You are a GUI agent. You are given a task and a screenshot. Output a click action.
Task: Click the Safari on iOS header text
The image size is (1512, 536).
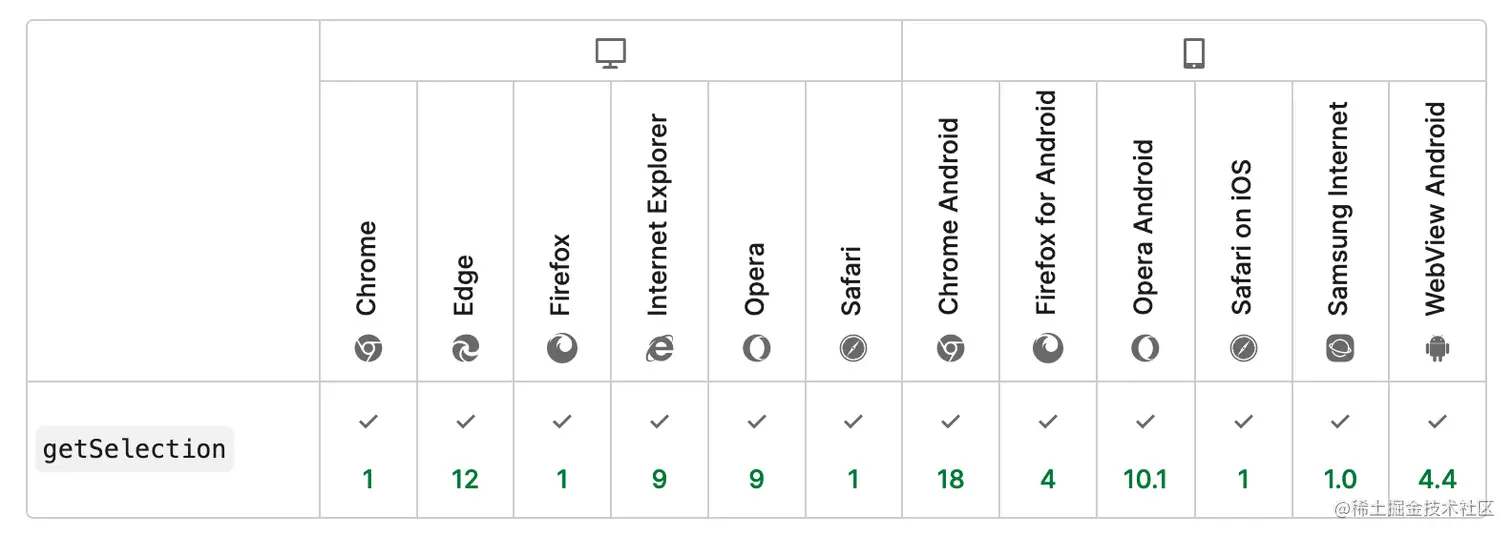(1242, 238)
